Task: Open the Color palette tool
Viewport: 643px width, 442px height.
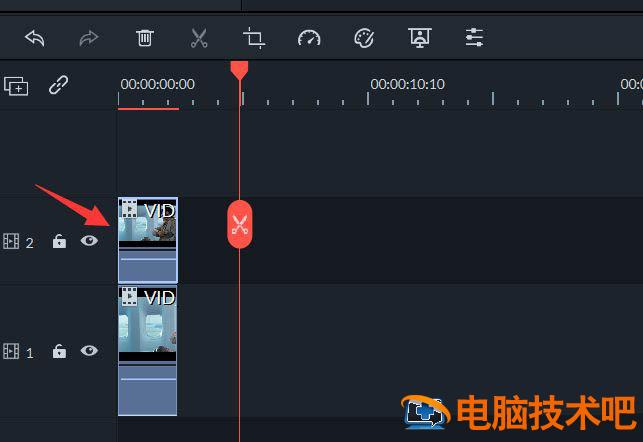Action: [364, 38]
